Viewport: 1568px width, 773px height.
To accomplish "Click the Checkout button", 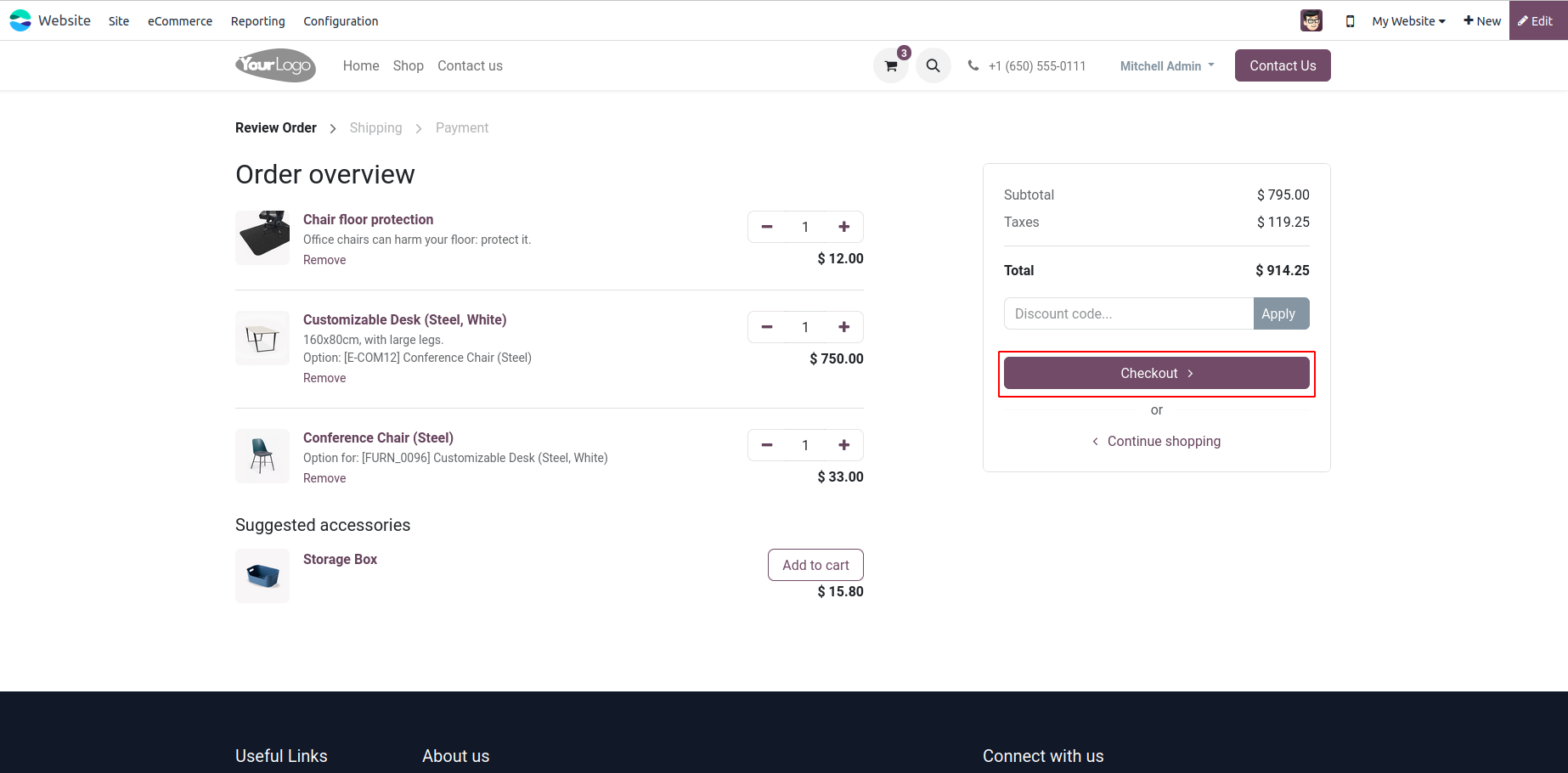I will 1156,373.
